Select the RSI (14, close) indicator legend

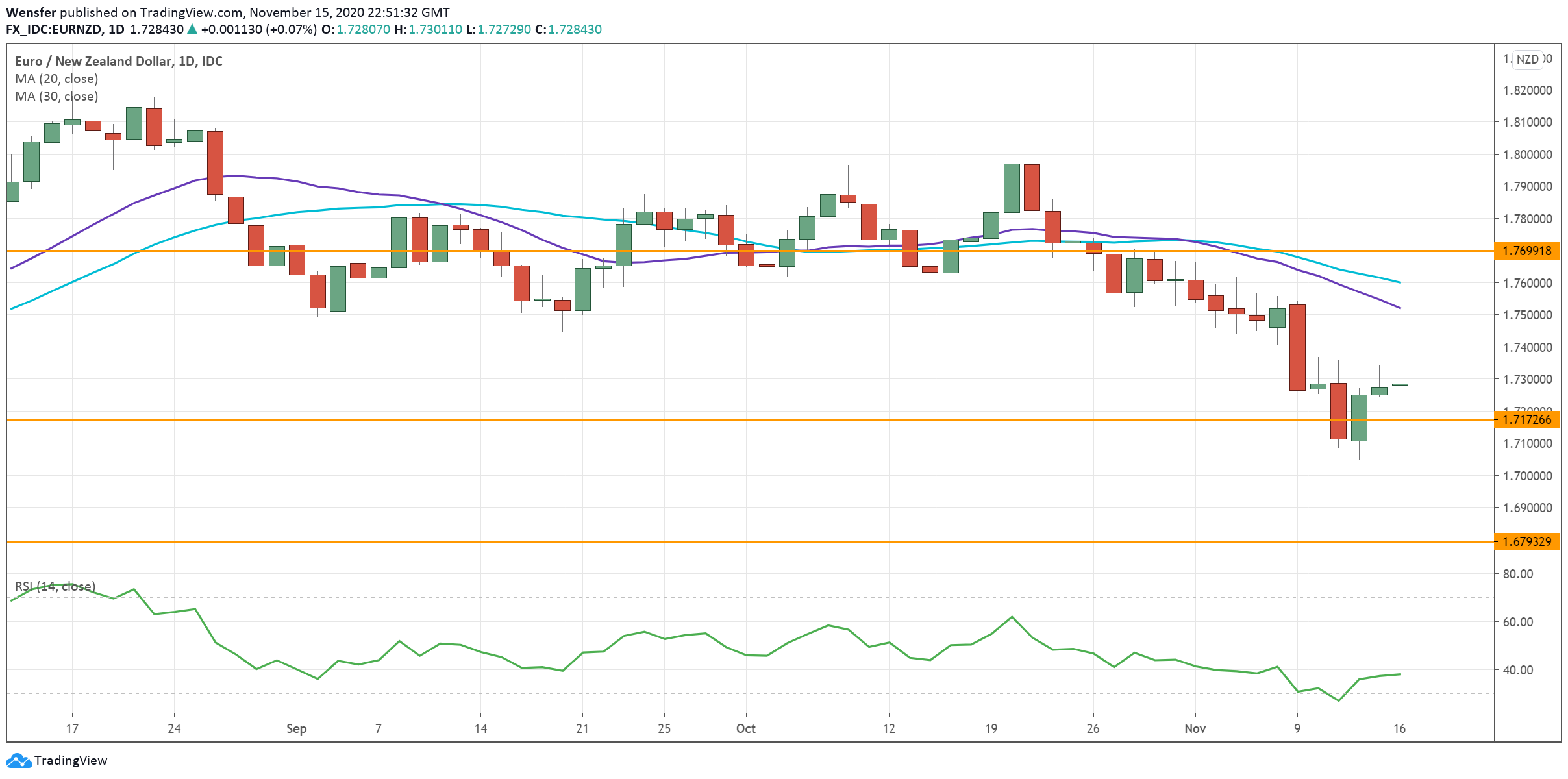click(x=55, y=586)
